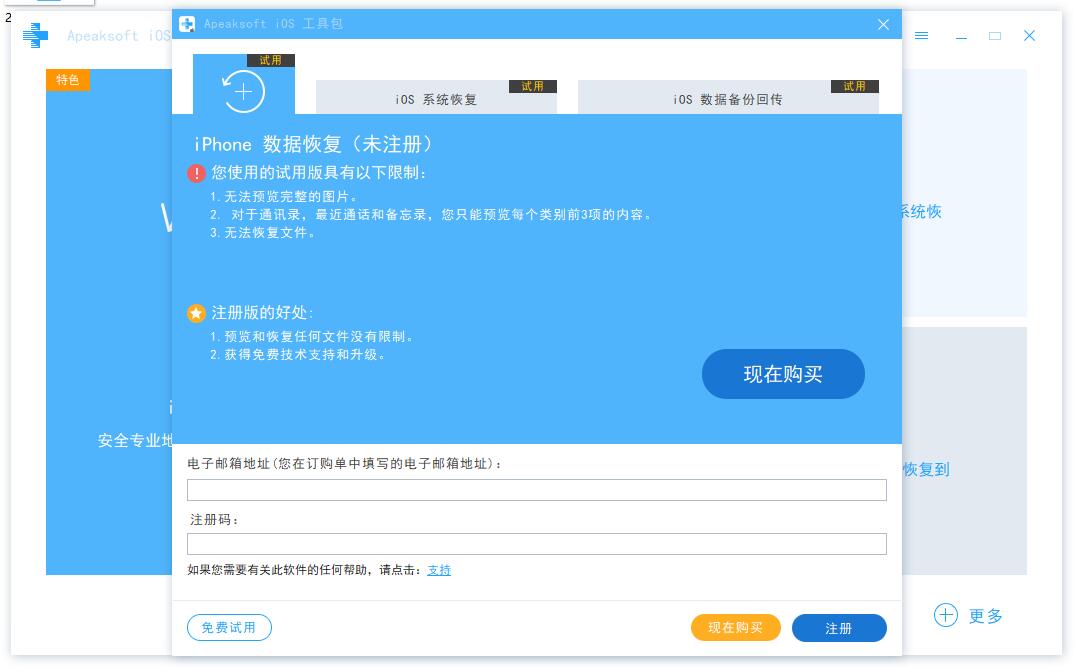Click the 注册码 field label

214,520
